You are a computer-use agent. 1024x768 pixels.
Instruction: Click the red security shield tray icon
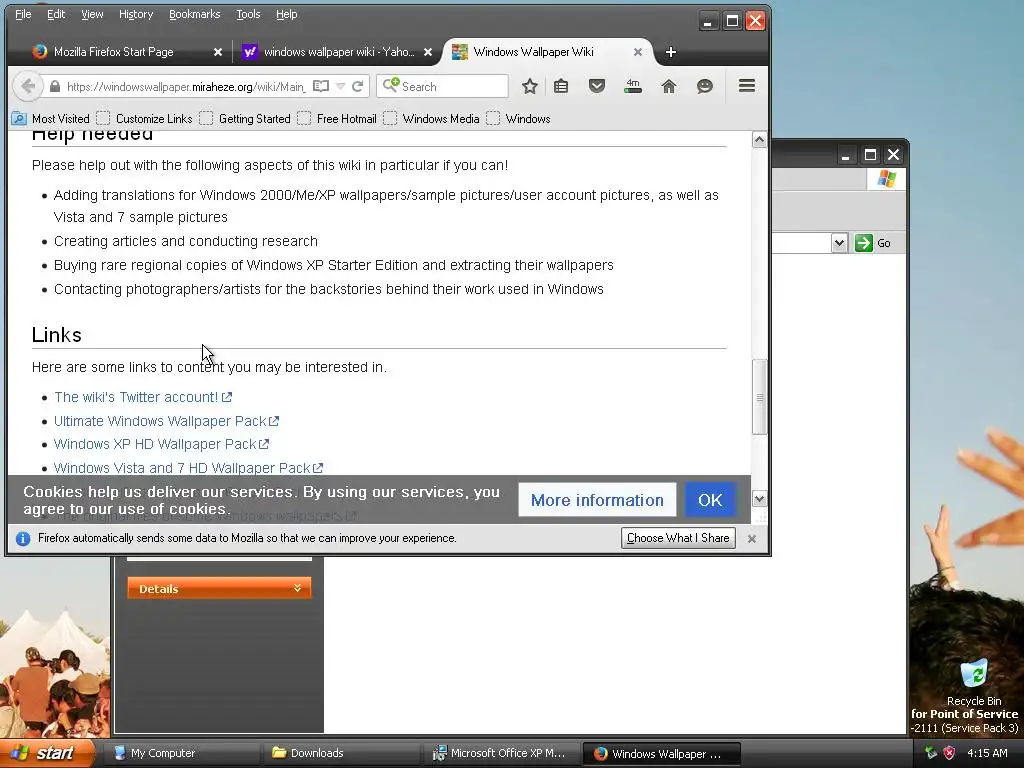[x=950, y=753]
